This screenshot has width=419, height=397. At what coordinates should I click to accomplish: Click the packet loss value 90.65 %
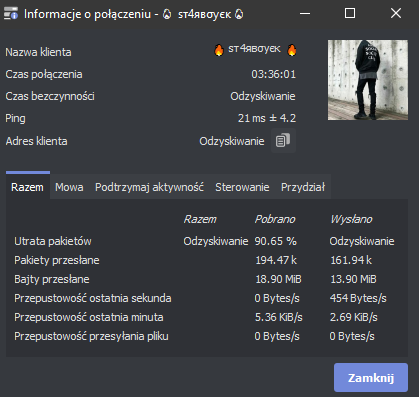click(276, 241)
